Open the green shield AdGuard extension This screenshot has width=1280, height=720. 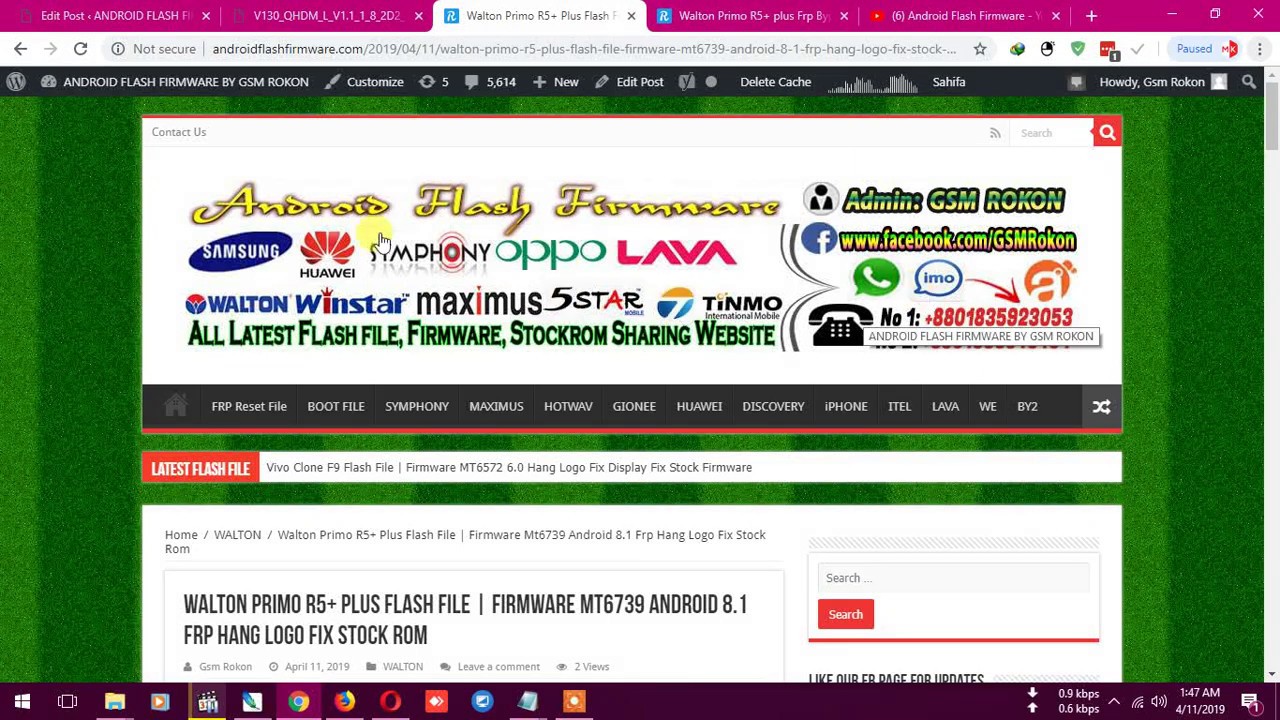1077,48
